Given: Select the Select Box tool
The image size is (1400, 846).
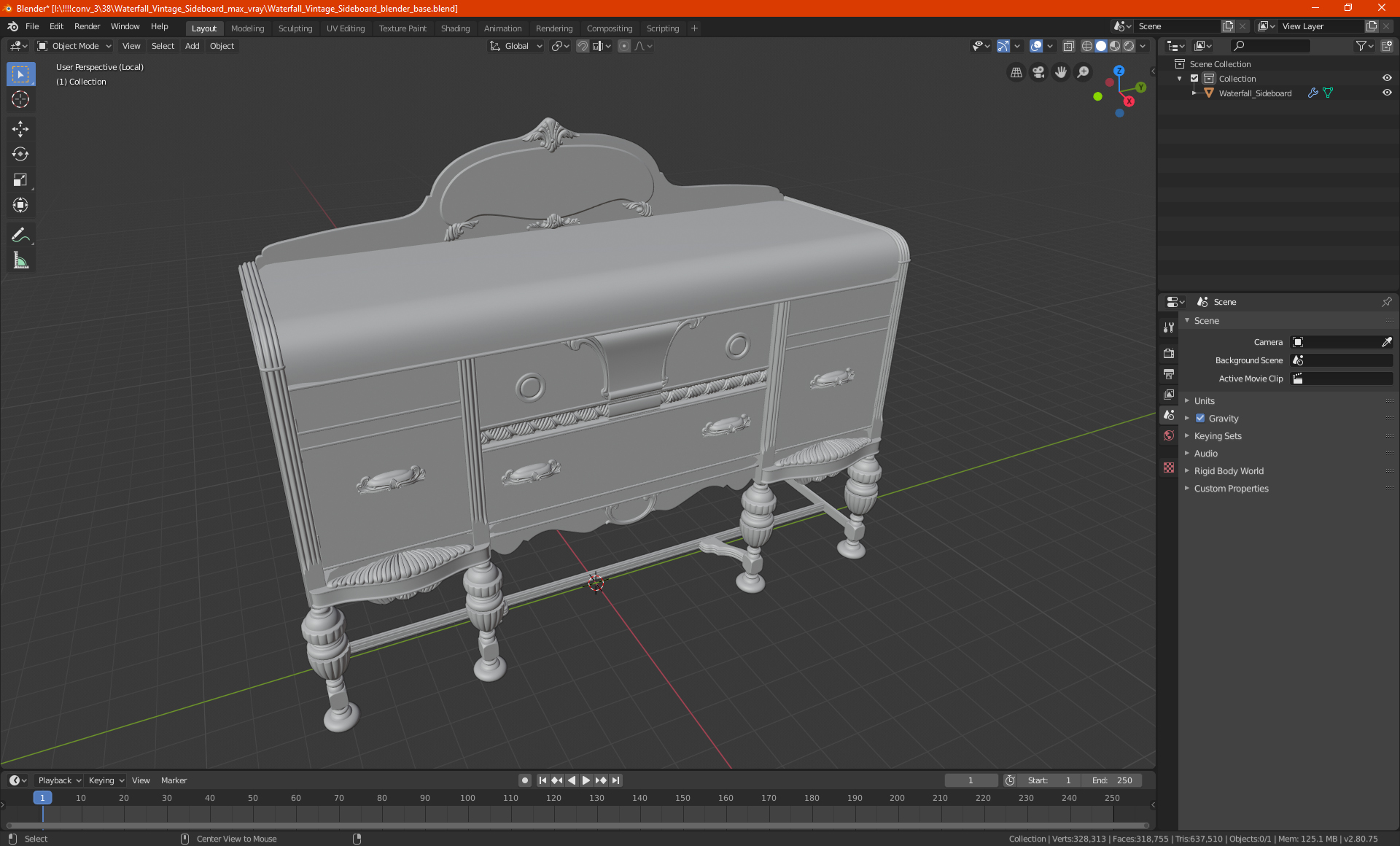Looking at the screenshot, I should point(20,74).
